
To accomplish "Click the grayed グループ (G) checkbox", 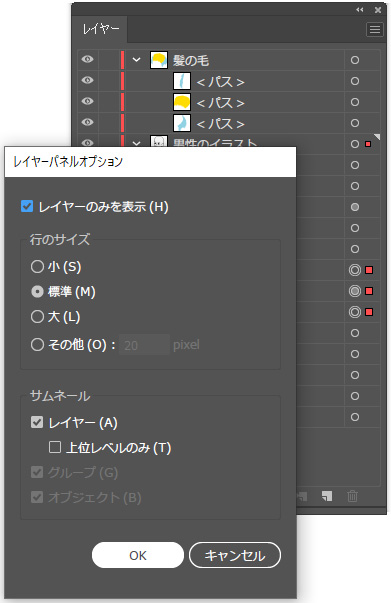I will click(x=37, y=472).
